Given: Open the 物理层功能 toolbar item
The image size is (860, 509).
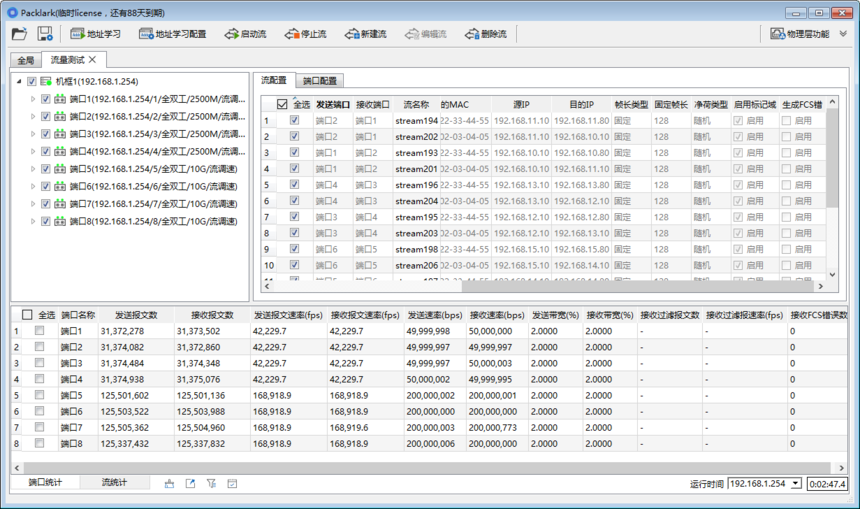Looking at the screenshot, I should tap(800, 34).
